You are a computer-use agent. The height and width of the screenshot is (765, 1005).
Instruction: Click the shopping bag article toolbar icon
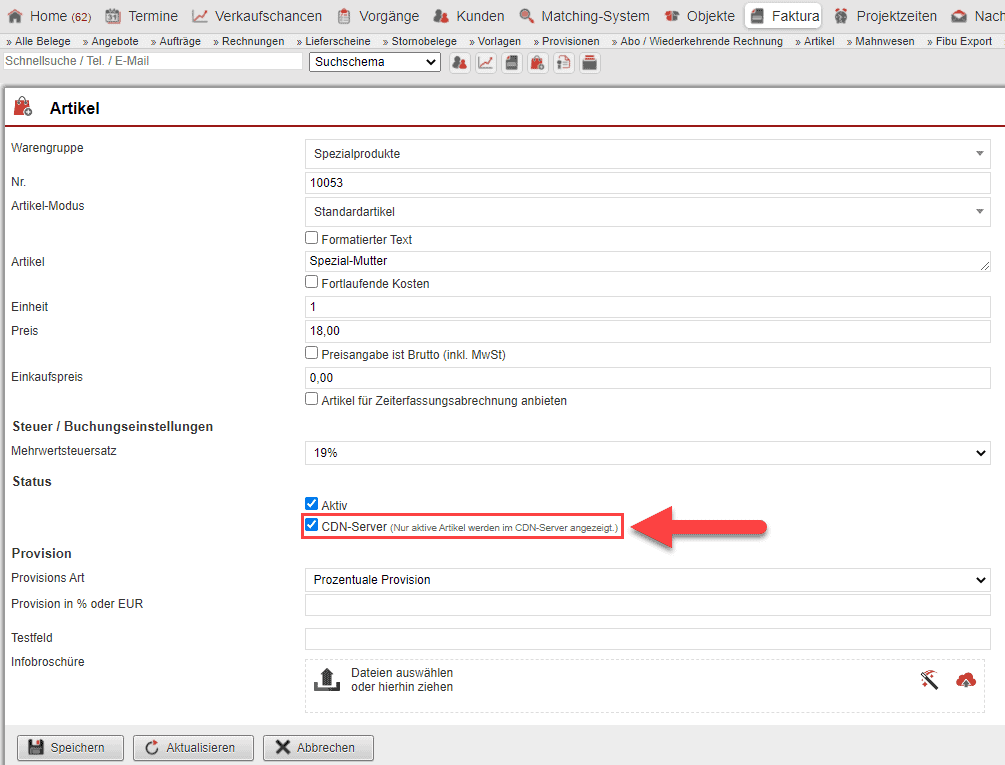point(537,62)
